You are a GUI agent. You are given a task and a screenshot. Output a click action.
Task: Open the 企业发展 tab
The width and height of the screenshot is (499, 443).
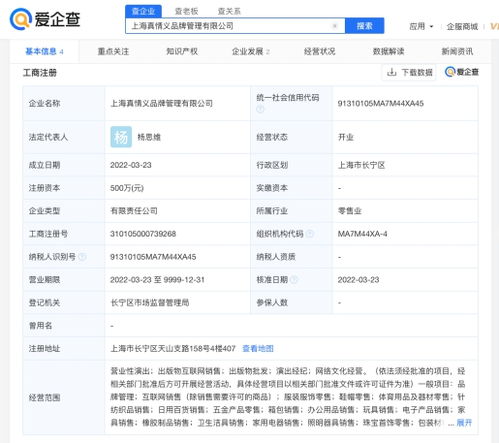pos(251,51)
